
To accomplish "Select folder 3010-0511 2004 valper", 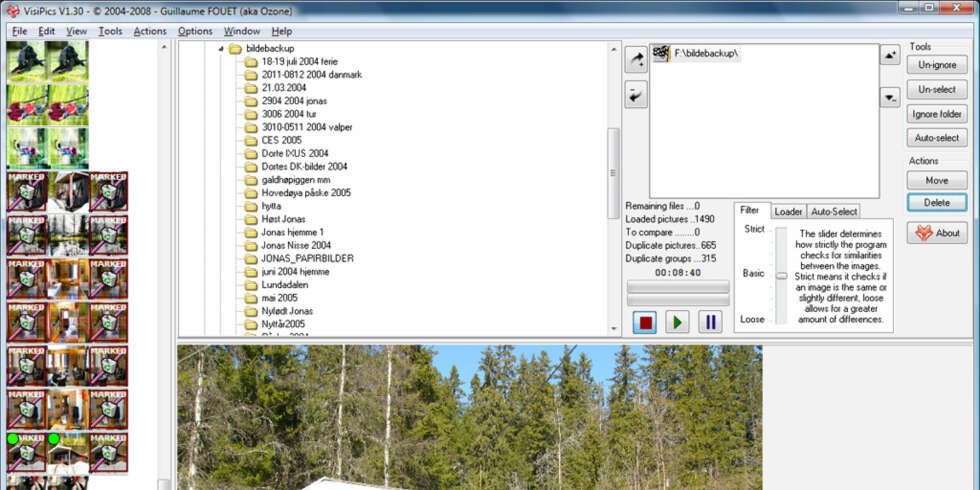I will click(x=307, y=127).
